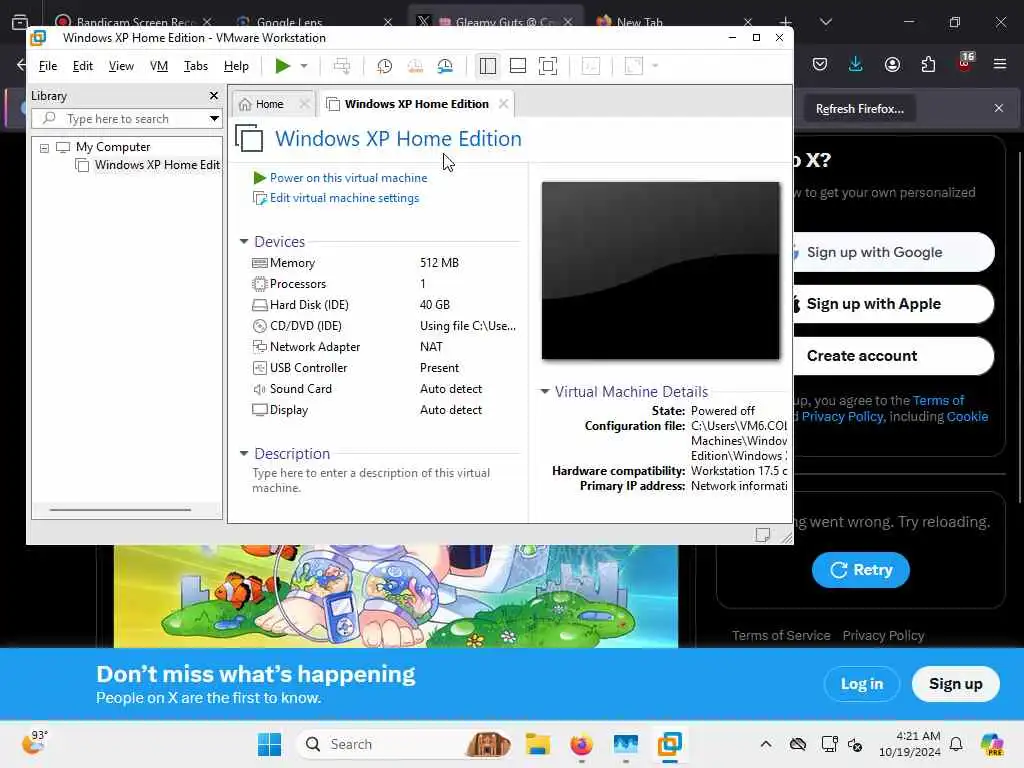Open the Edit menu
The image size is (1024, 768).
[82, 66]
